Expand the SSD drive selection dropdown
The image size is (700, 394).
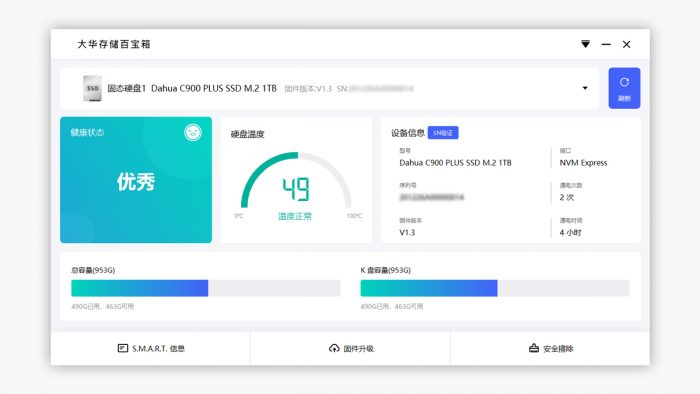pyautogui.click(x=585, y=88)
